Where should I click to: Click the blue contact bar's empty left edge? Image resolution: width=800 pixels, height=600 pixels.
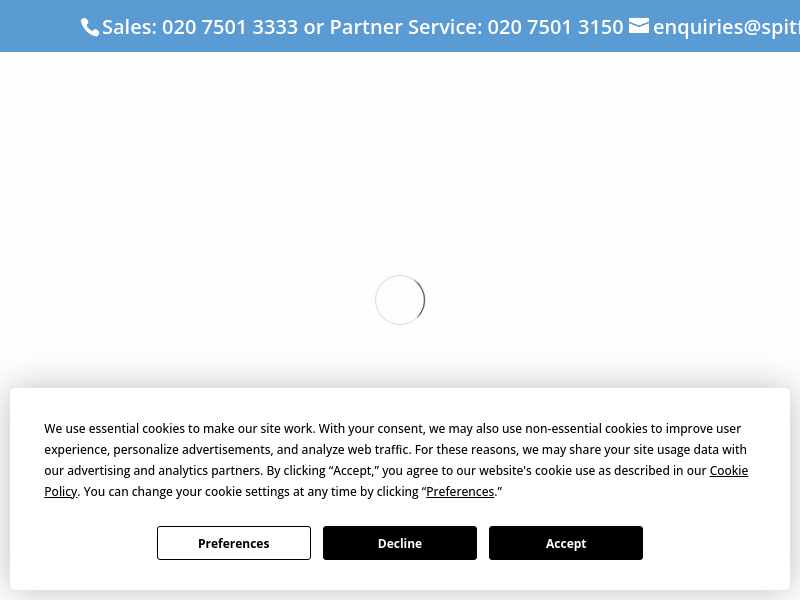coord(38,26)
